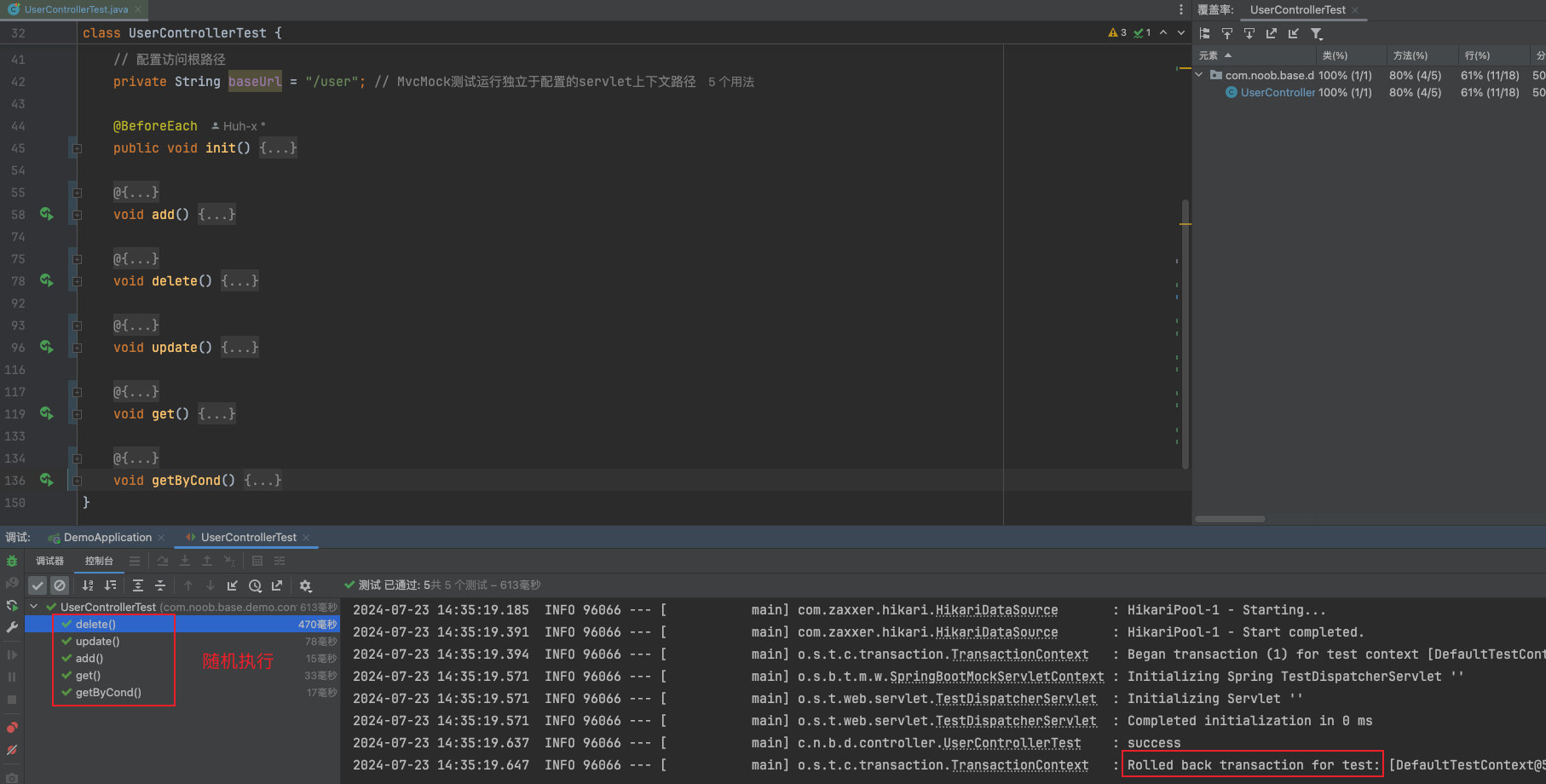
Task: Click the warnings count indicator showing 3
Action: point(1117,32)
